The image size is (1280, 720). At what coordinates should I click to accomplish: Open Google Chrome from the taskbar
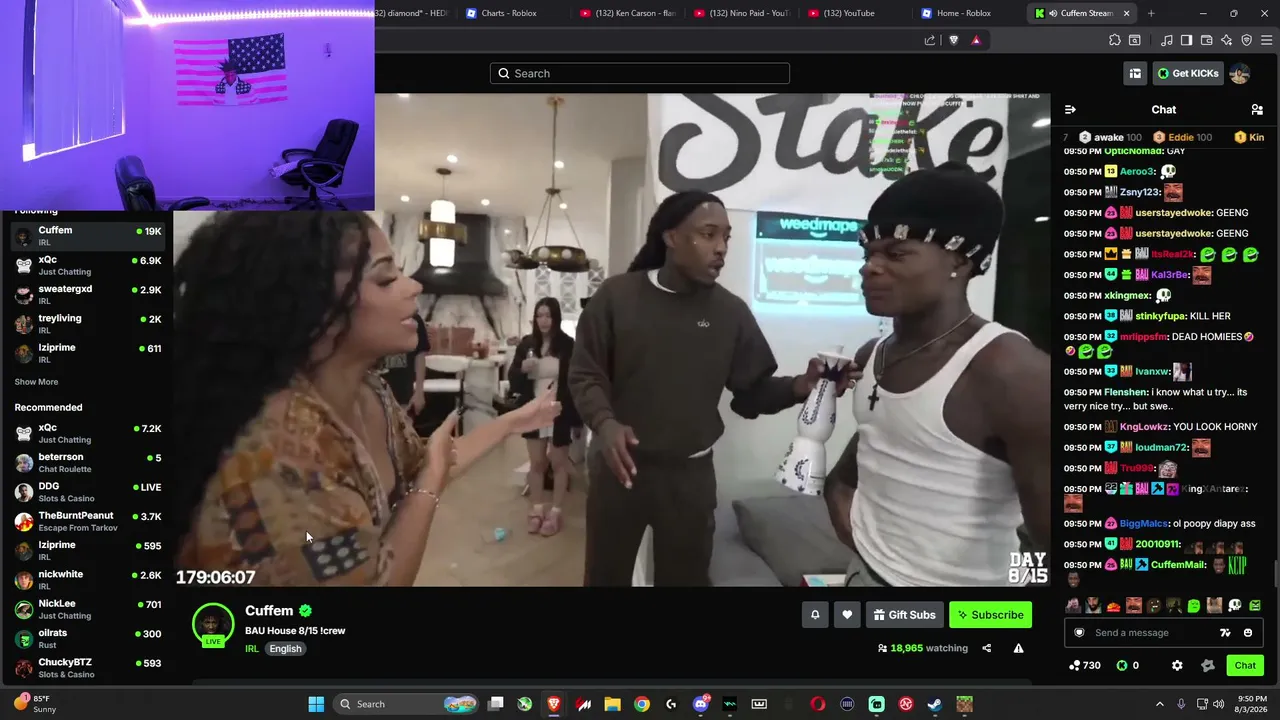642,704
